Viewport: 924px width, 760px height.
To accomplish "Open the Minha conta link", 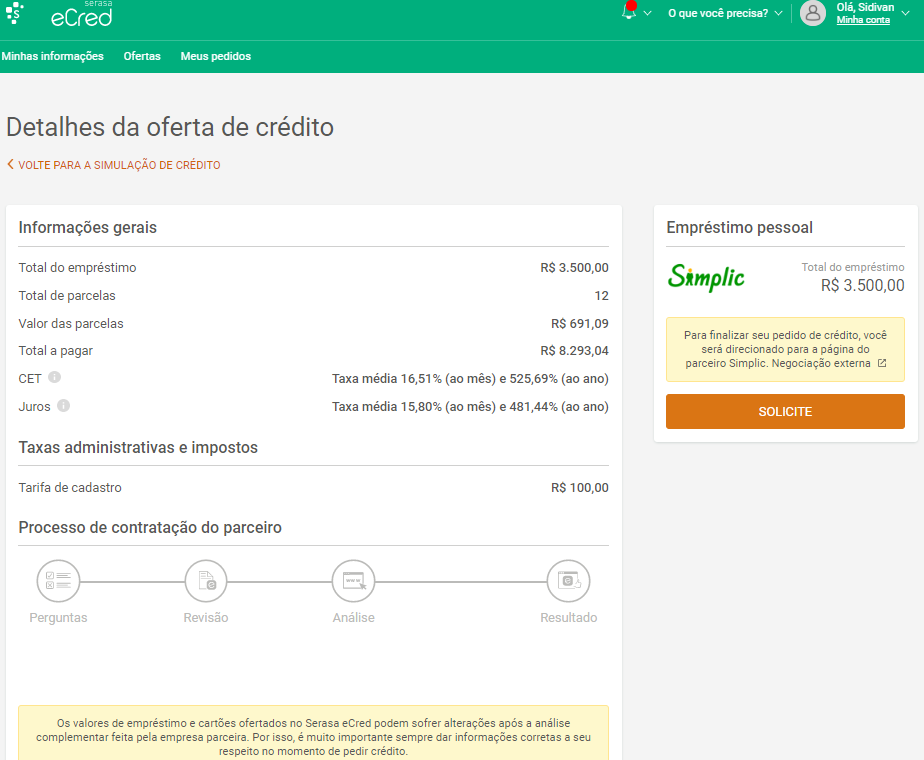I will pyautogui.click(x=863, y=20).
